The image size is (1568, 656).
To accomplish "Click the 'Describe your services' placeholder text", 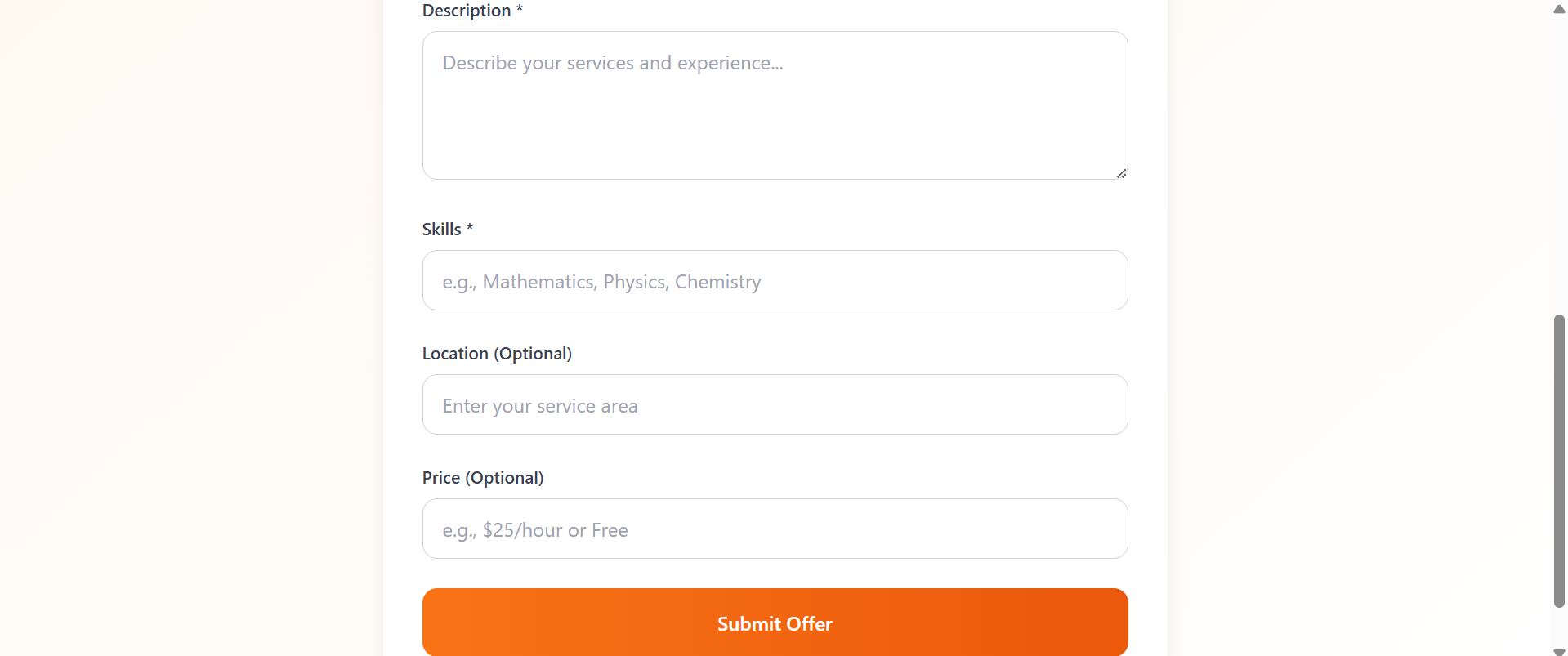I will pyautogui.click(x=613, y=63).
